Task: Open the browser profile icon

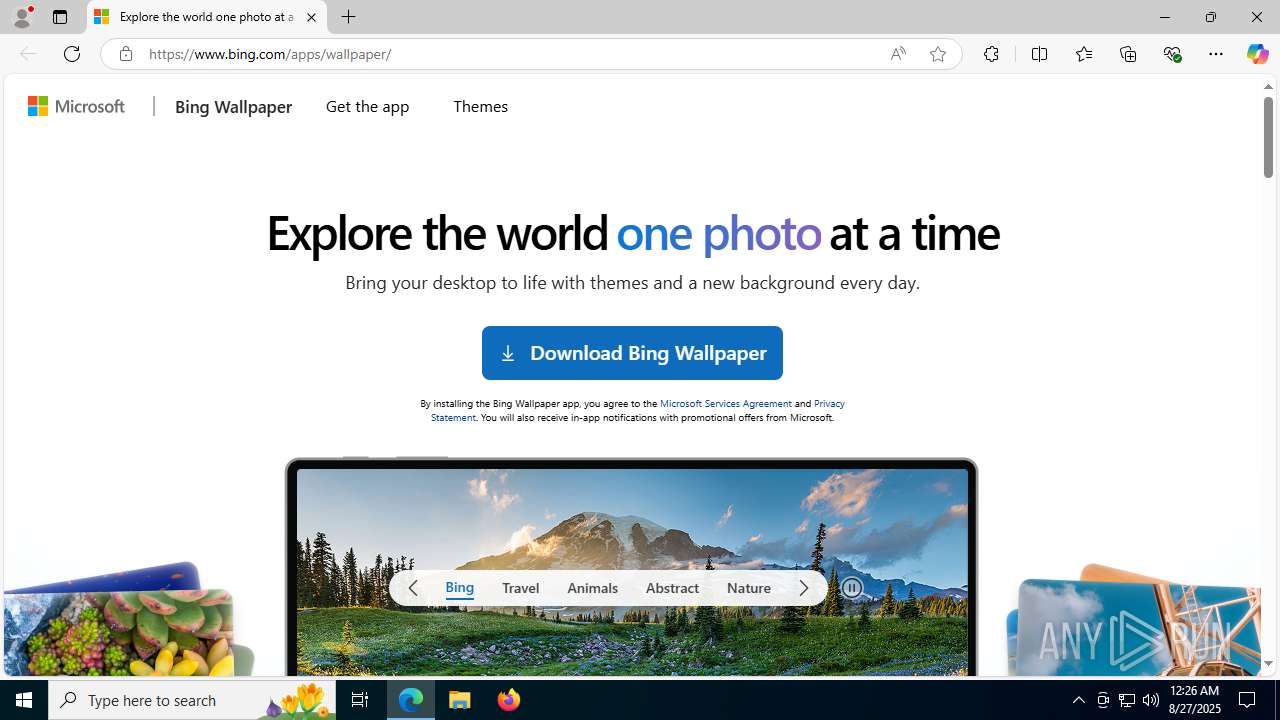Action: (22, 17)
